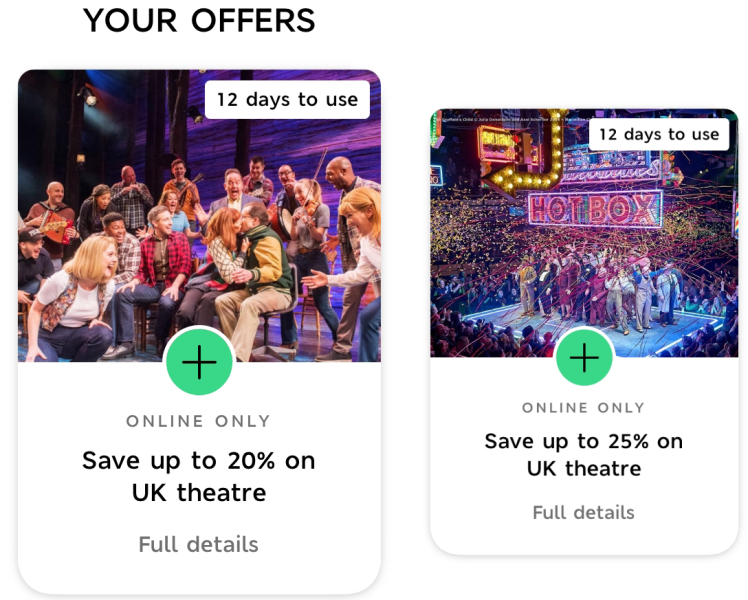Viewport: 748px width, 600px height.
Task: Open Full details for the 20% offer
Action: click(198, 545)
